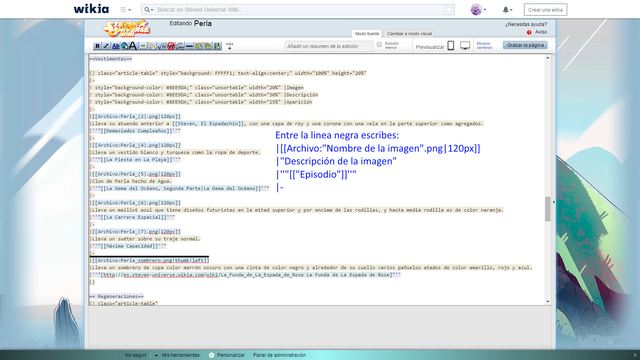The height and width of the screenshot is (360, 640).
Task: Click 'Mostrar cambios' link
Action: 484,45
